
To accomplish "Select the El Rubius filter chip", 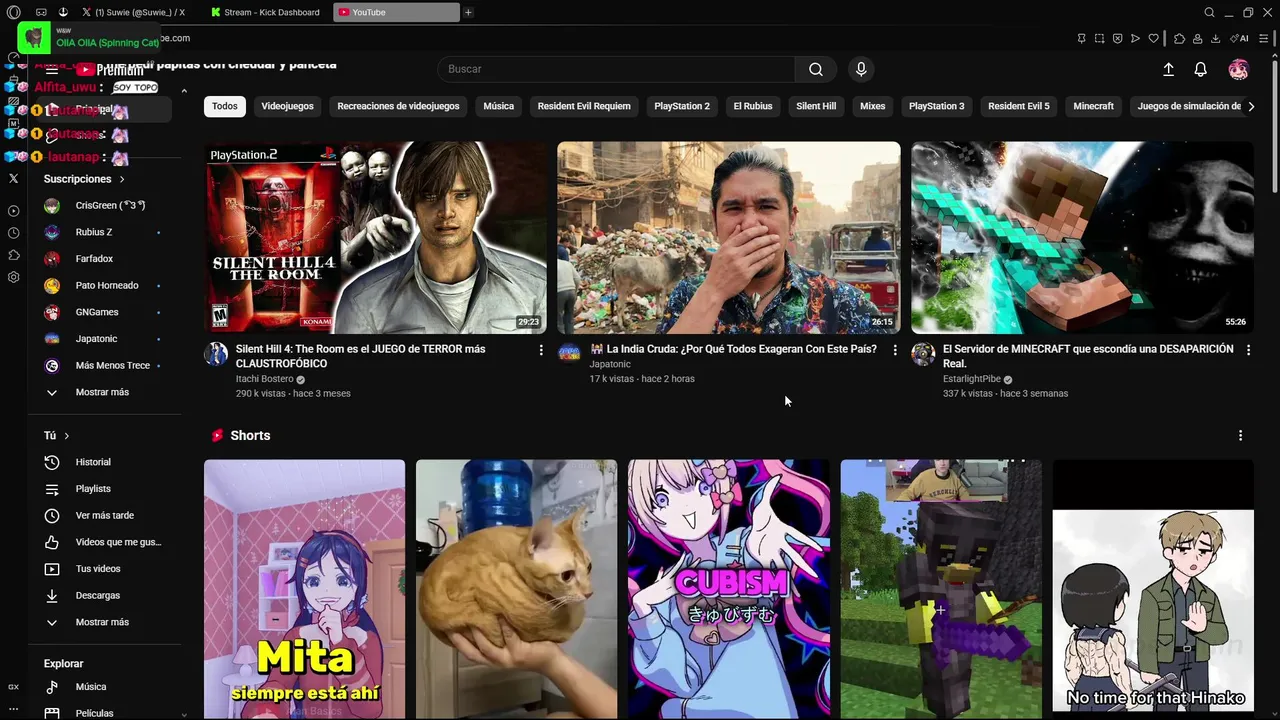I will click(x=753, y=106).
